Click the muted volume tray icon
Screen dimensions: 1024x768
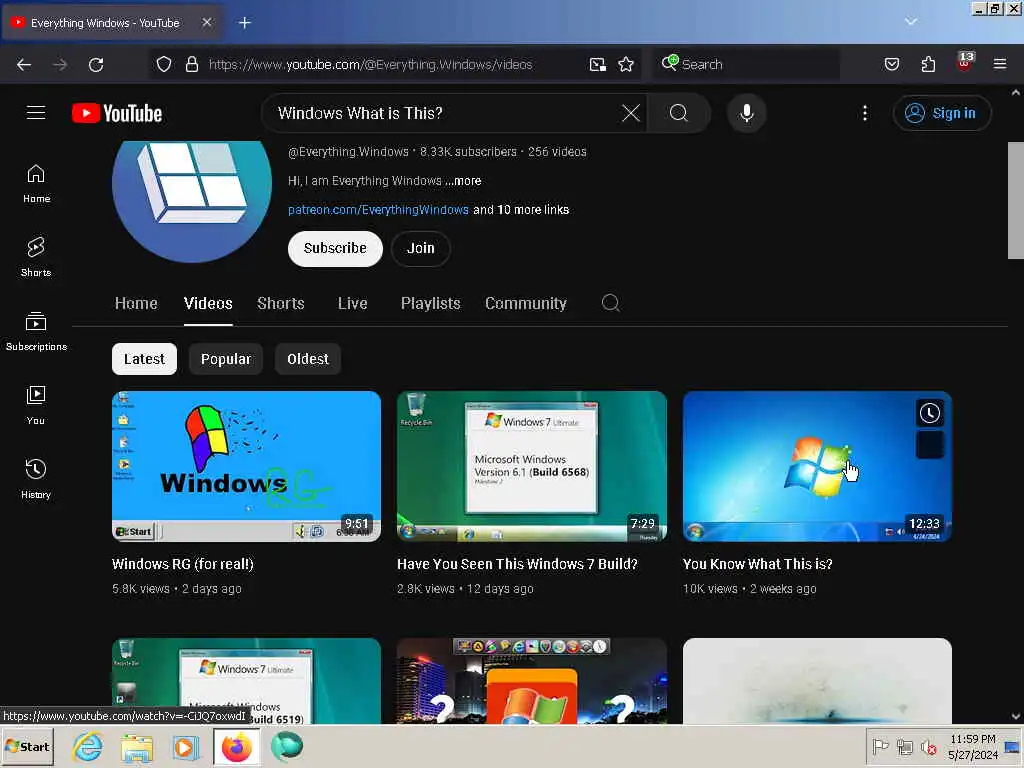[x=928, y=747]
